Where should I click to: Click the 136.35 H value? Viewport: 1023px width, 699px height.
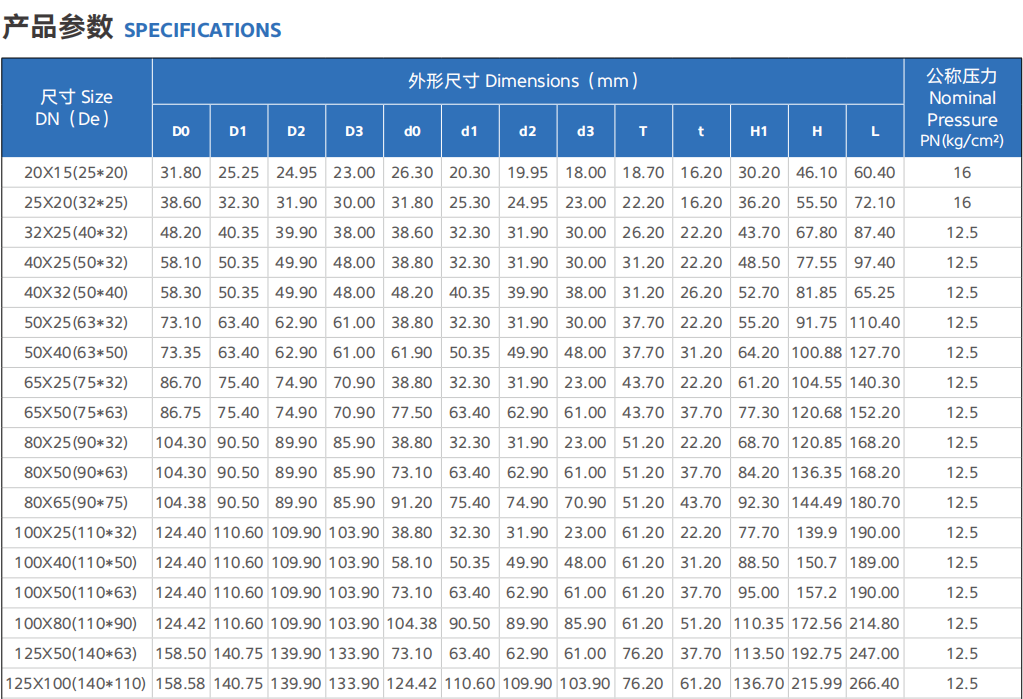click(x=817, y=473)
